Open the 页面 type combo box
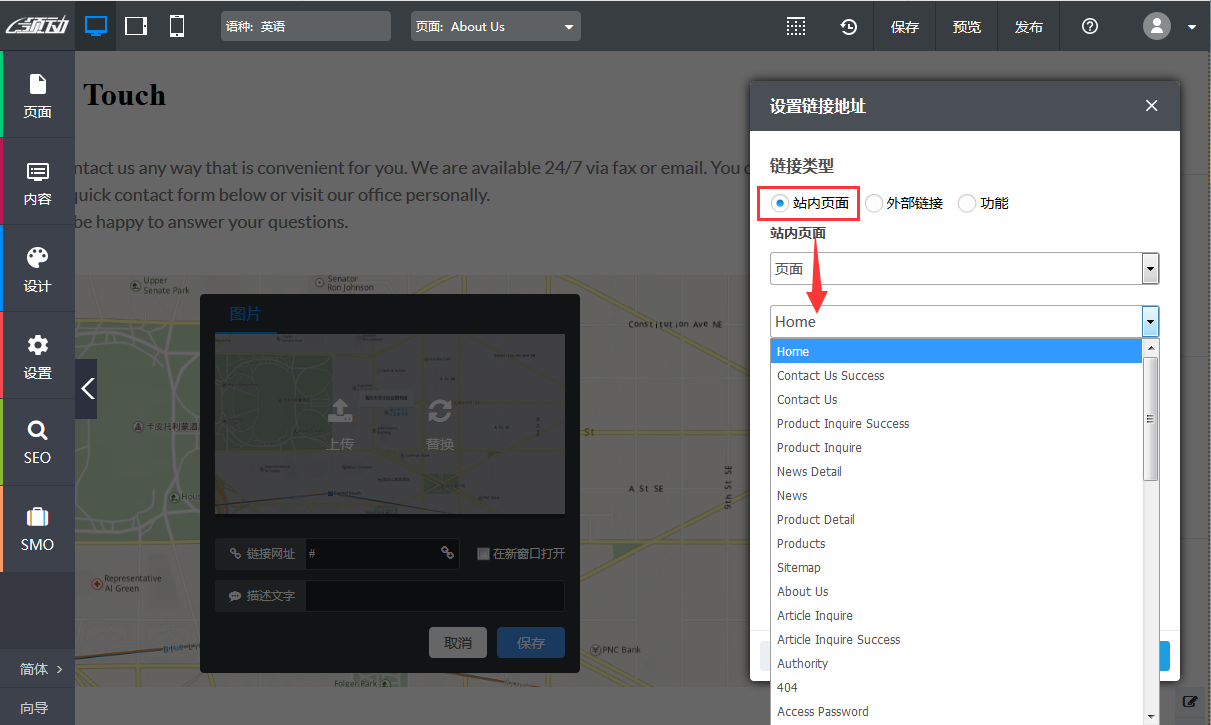 point(964,269)
